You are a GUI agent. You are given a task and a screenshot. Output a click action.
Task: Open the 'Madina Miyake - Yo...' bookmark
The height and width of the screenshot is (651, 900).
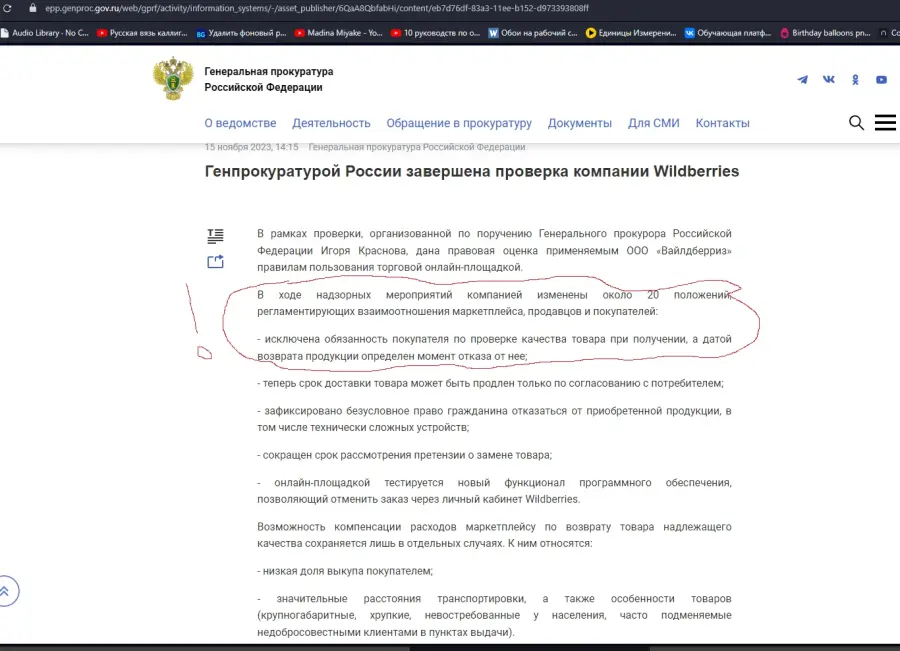[339, 33]
